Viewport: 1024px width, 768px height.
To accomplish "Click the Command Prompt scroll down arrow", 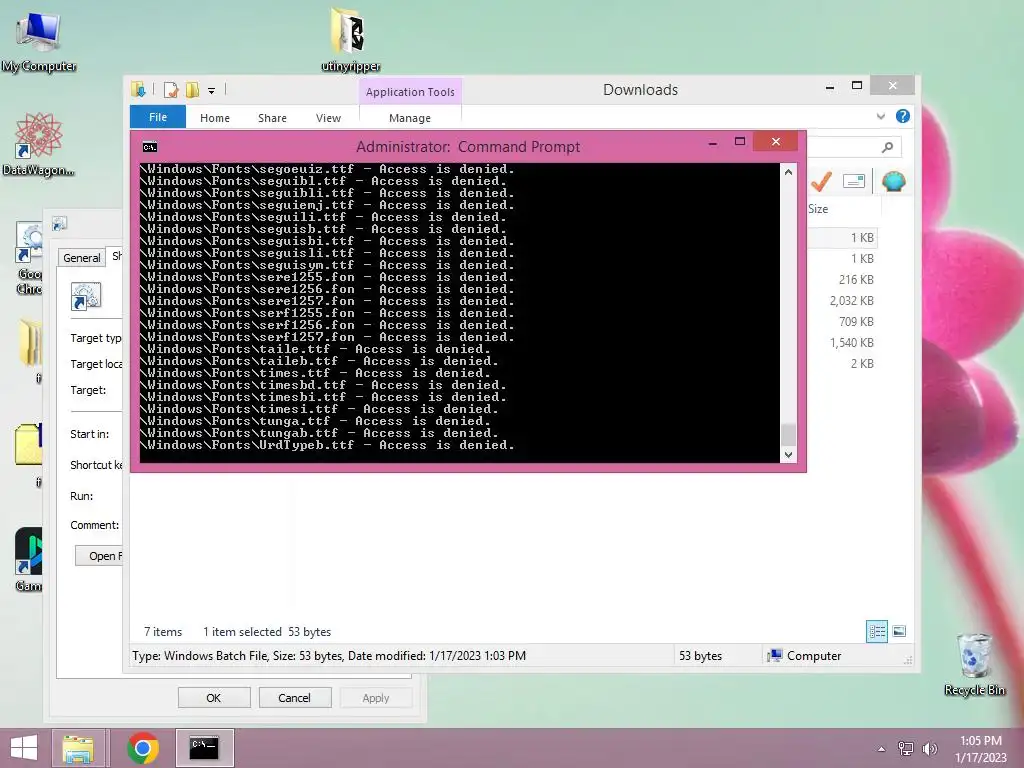I will pyautogui.click(x=788, y=455).
